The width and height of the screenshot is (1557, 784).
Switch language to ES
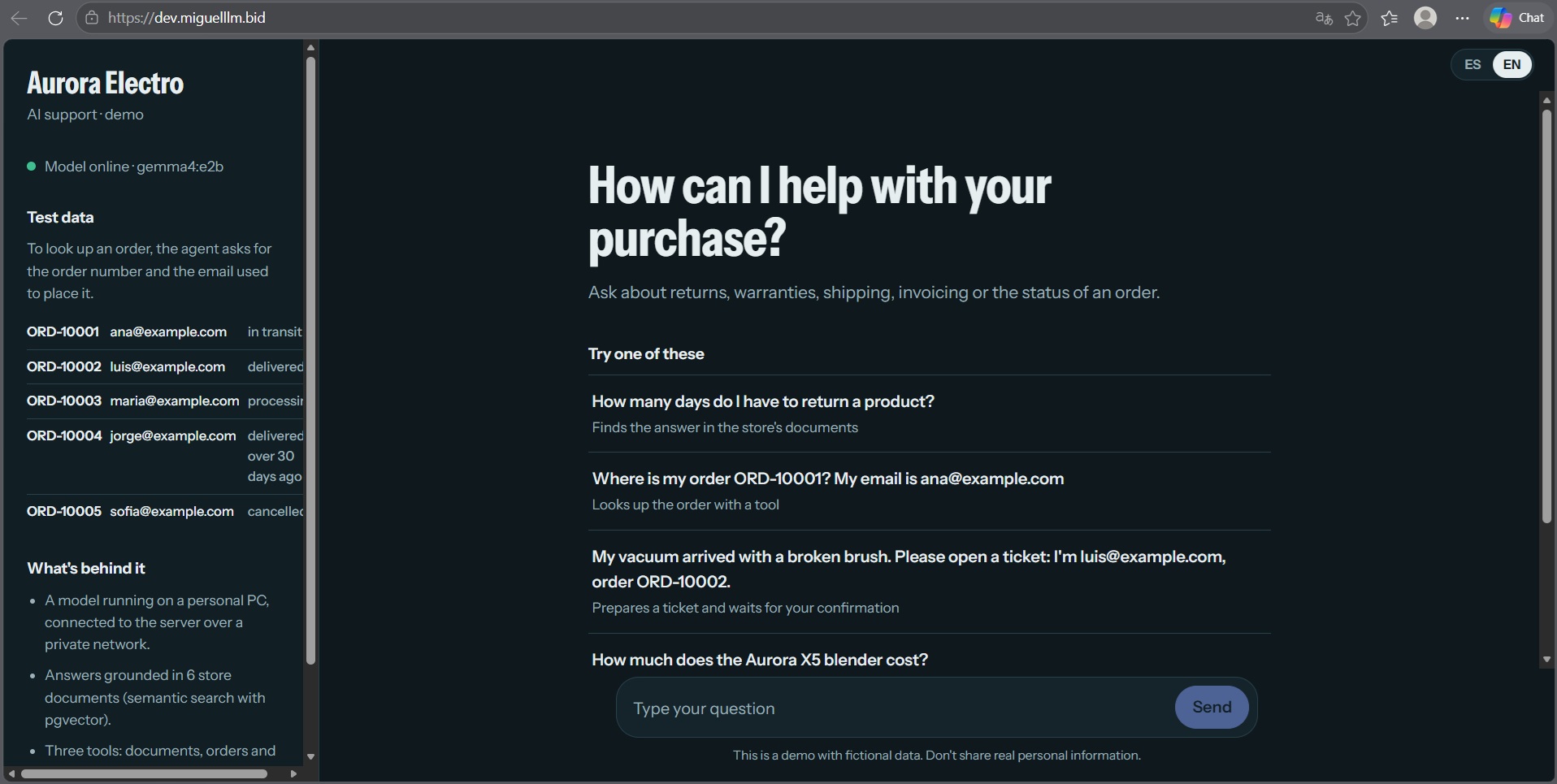(1472, 64)
